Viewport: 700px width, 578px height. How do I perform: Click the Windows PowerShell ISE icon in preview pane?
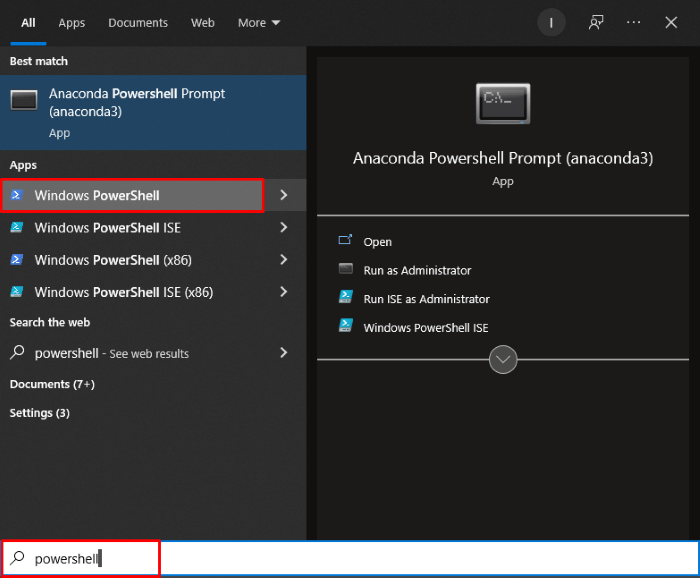coord(346,325)
